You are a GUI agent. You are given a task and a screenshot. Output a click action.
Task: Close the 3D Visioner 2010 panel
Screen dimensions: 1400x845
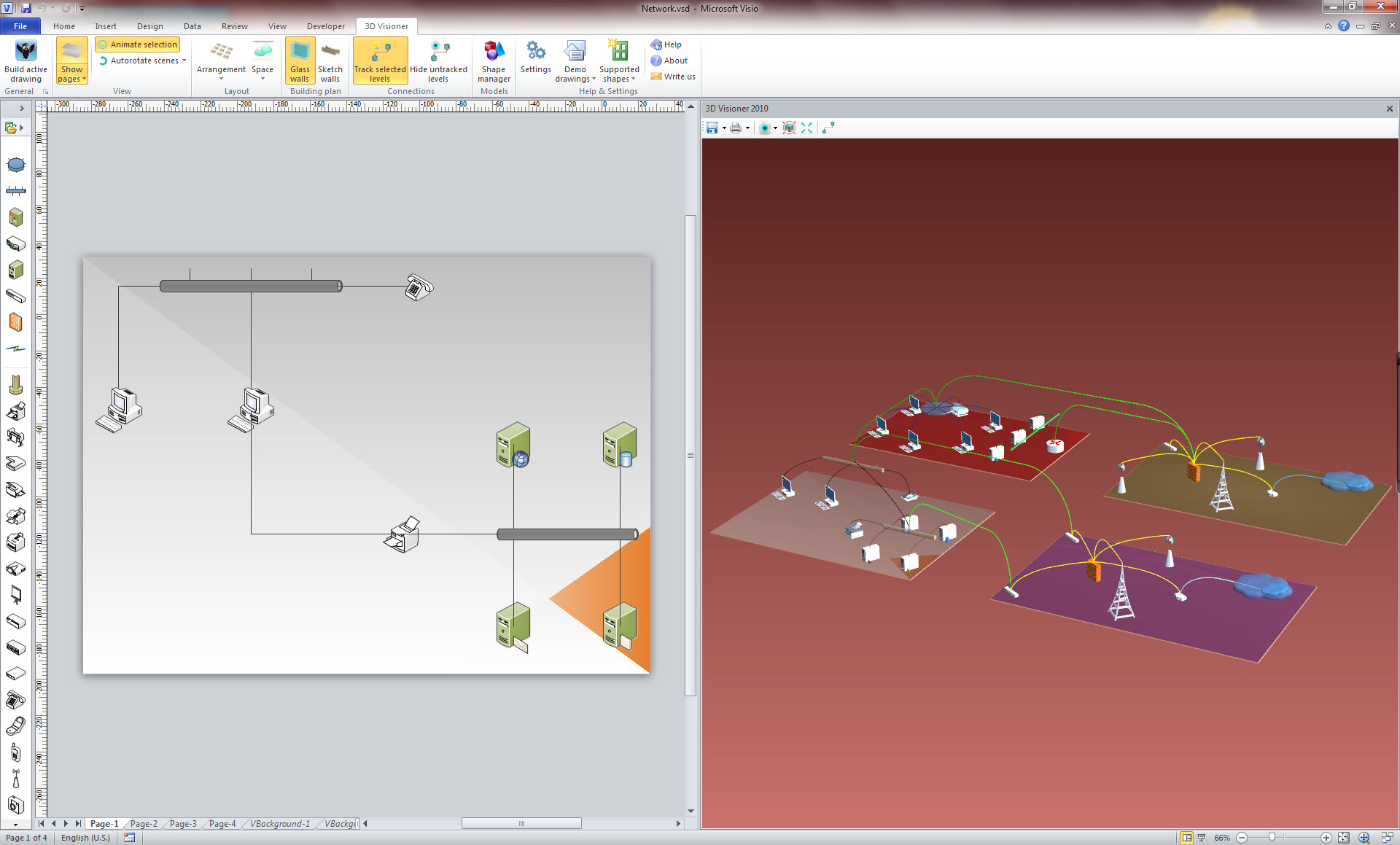coord(1389,109)
